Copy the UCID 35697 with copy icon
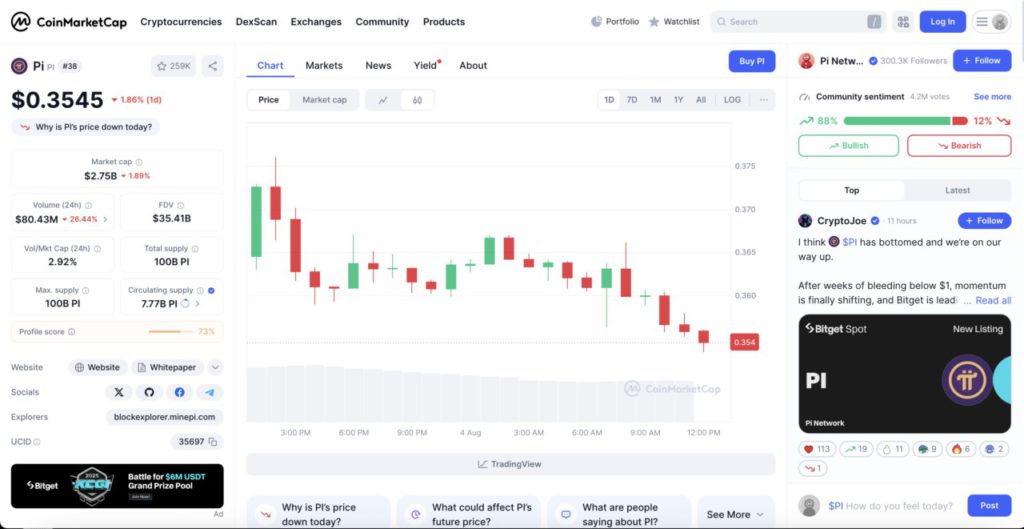The height and width of the screenshot is (529, 1024). pos(213,441)
